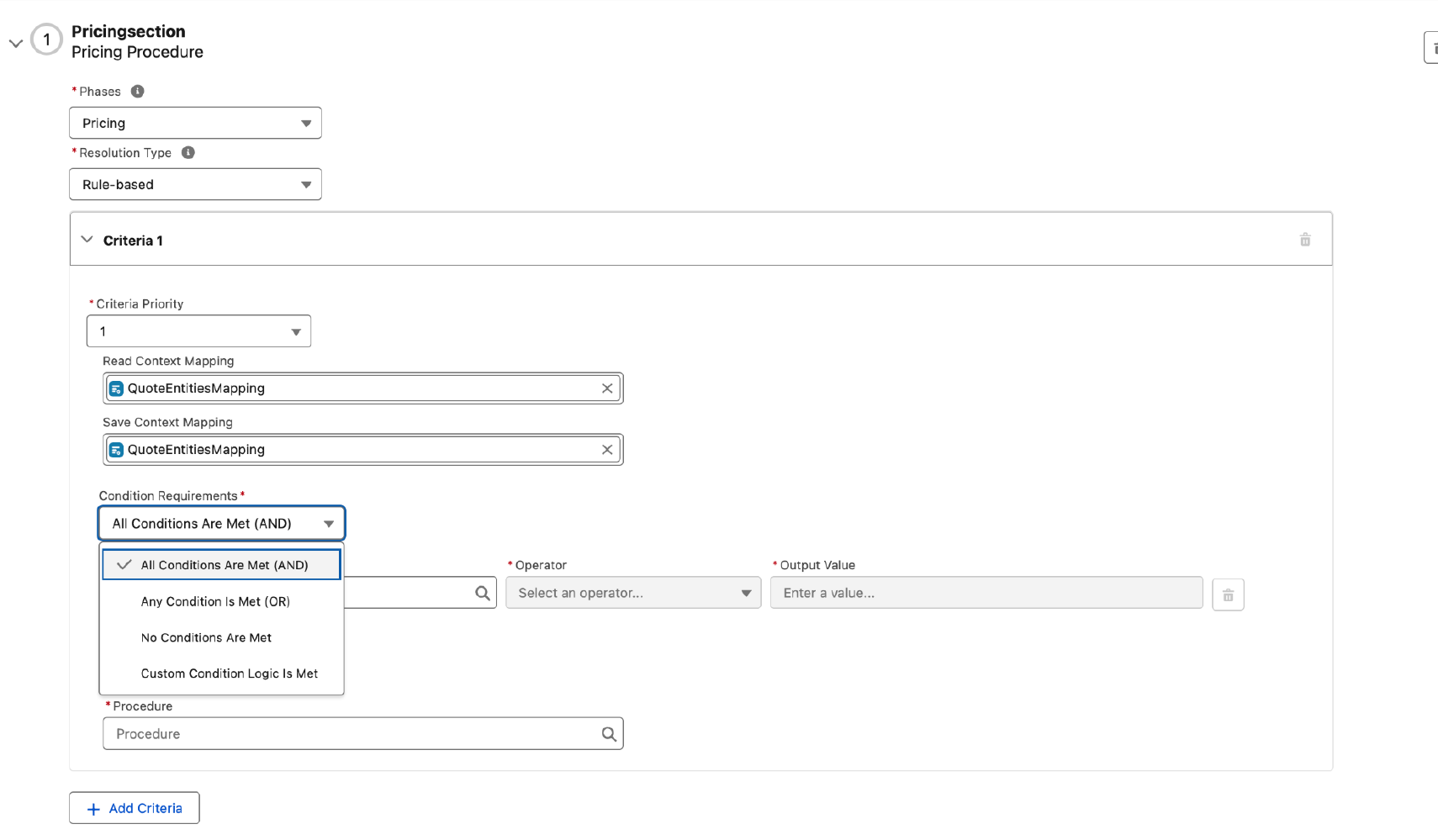
Task: Select All Conditions Are Met (AND) option
Action: point(224,565)
